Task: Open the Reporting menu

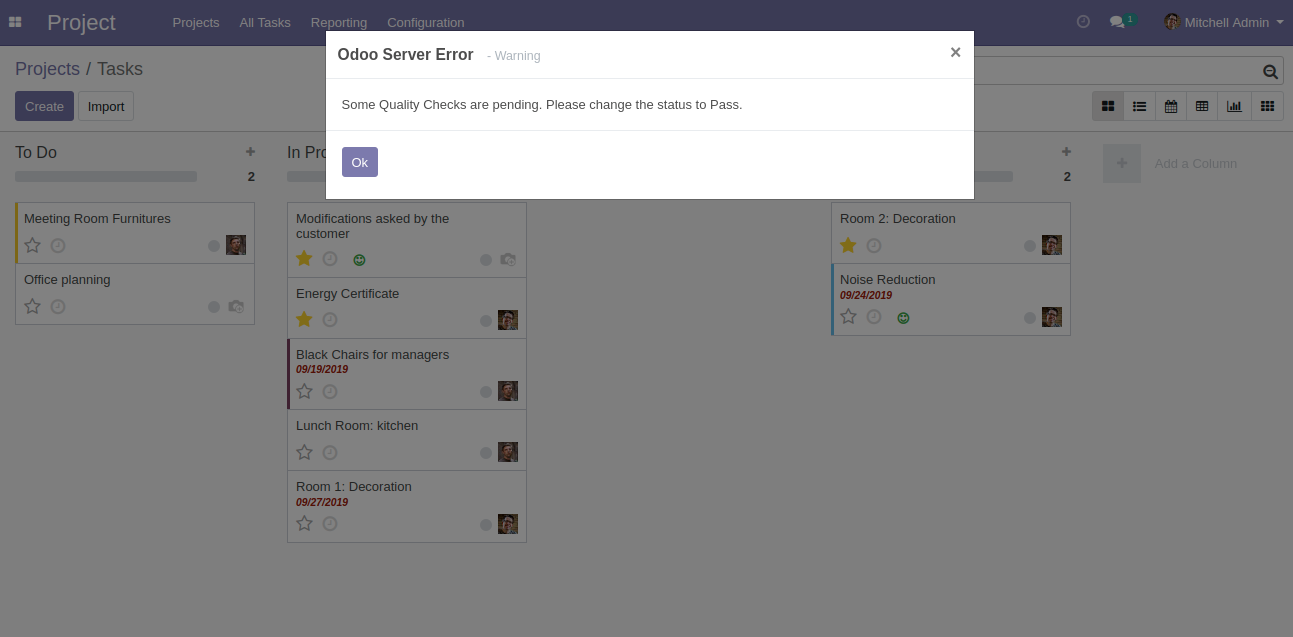Action: click(x=338, y=22)
